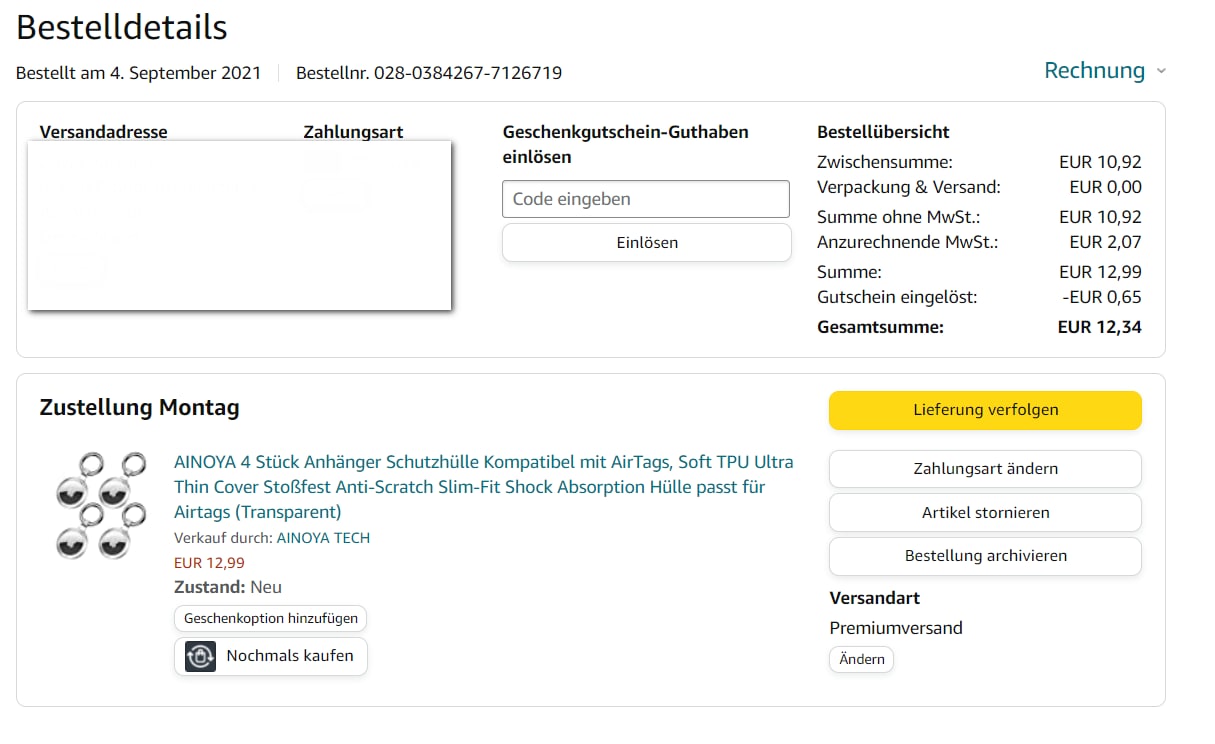The width and height of the screenshot is (1215, 744).
Task: Expand the Rechnung chevron arrow
Action: 1161,71
